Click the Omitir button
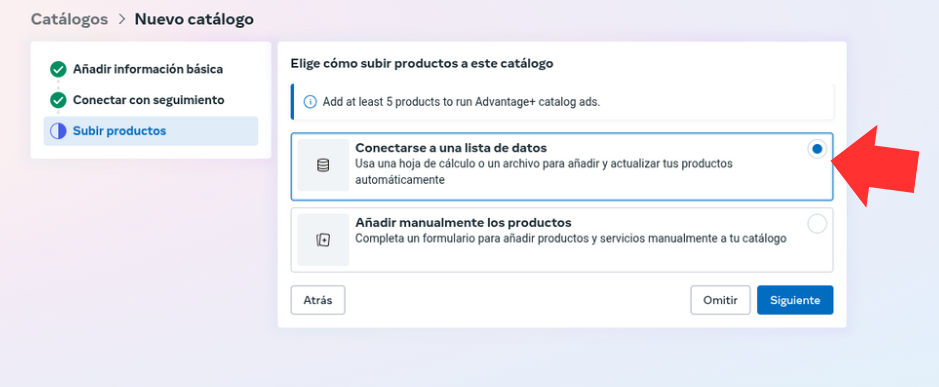This screenshot has width=939, height=387. click(x=720, y=300)
